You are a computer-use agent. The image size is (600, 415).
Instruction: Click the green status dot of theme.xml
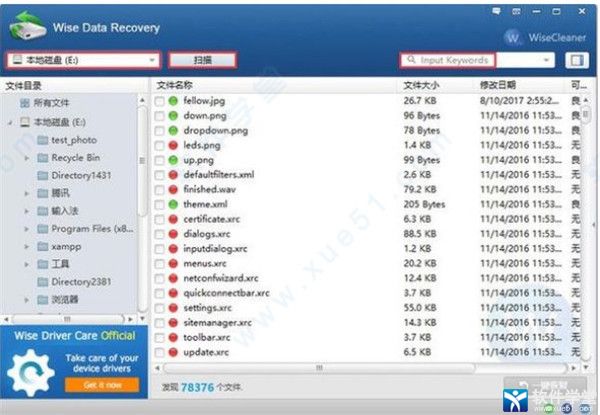[173, 204]
